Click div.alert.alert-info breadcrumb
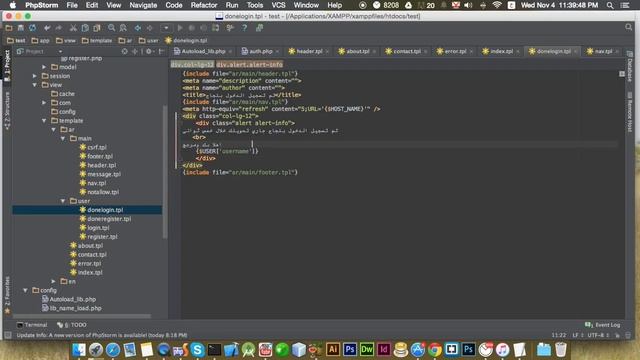This screenshot has width=640, height=360. coord(249,64)
